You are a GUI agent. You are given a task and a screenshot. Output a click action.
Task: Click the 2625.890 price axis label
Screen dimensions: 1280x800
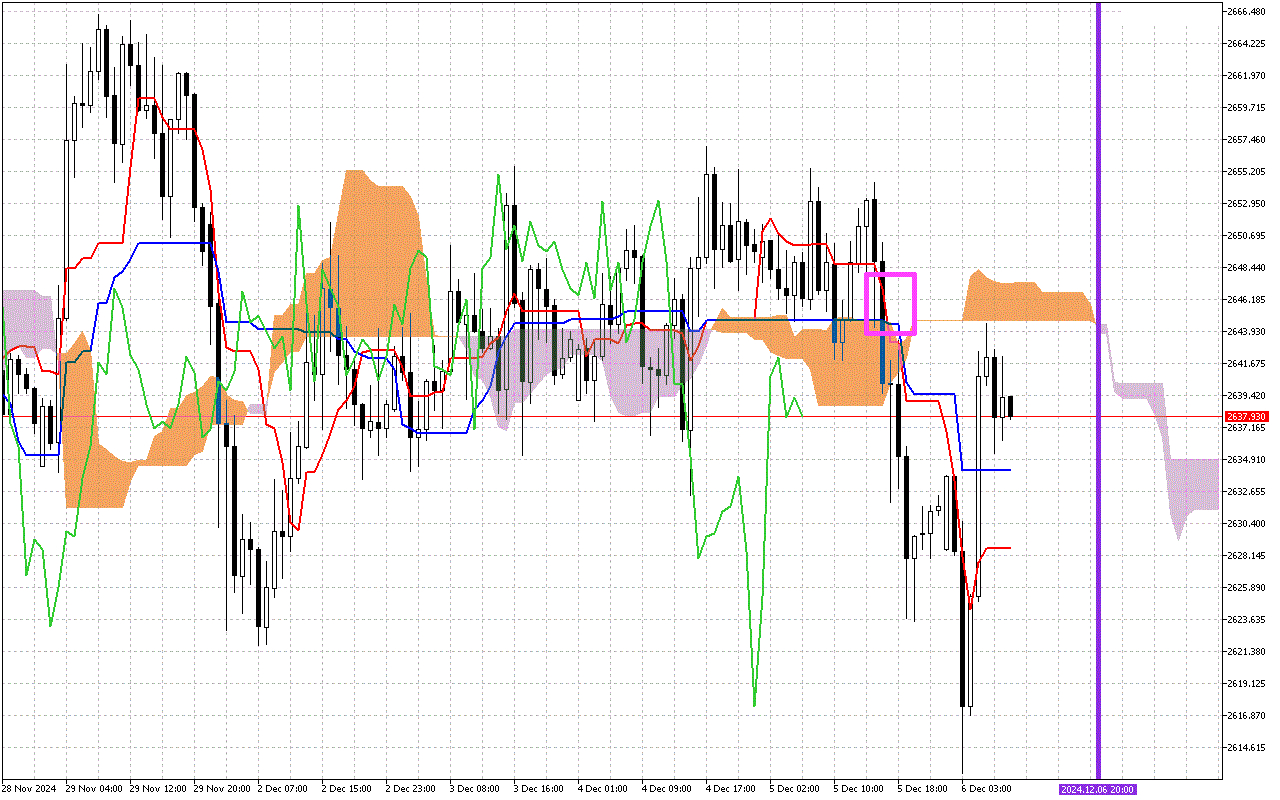click(1246, 588)
